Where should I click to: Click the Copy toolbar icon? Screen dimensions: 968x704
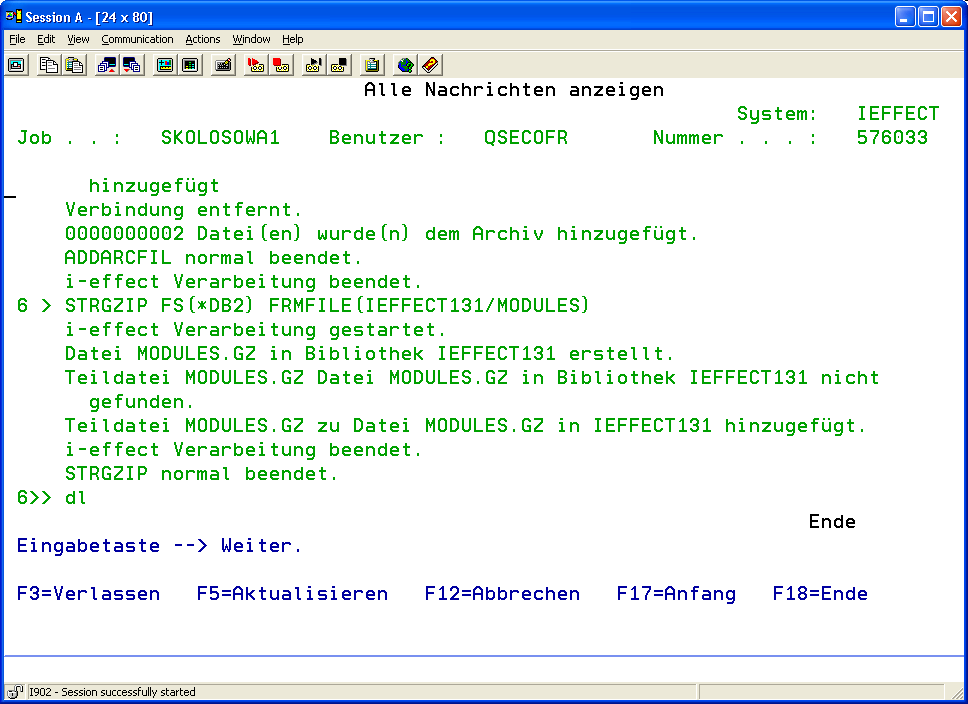click(48, 65)
